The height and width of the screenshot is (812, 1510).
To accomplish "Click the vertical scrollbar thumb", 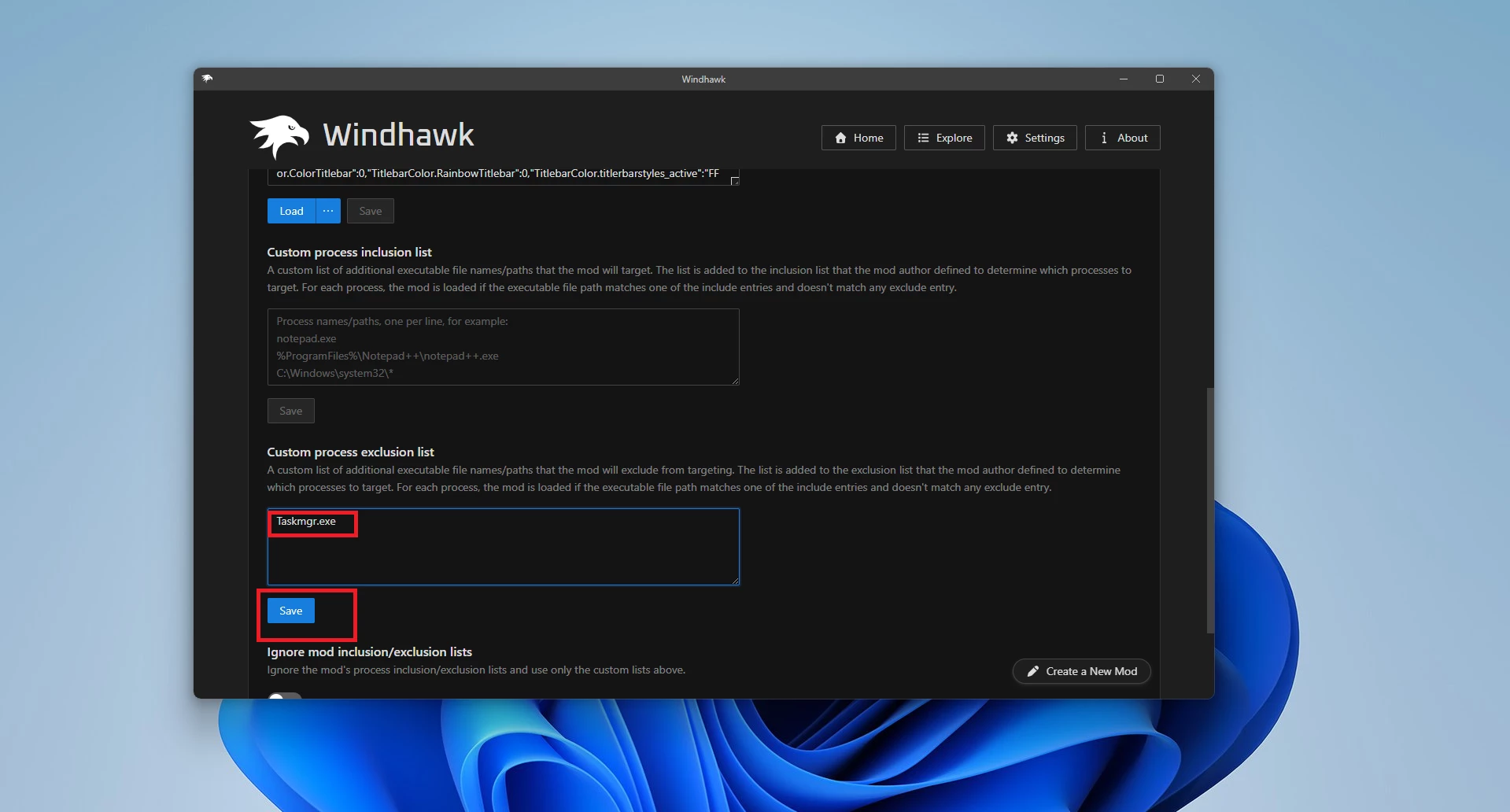I will pyautogui.click(x=1210, y=510).
